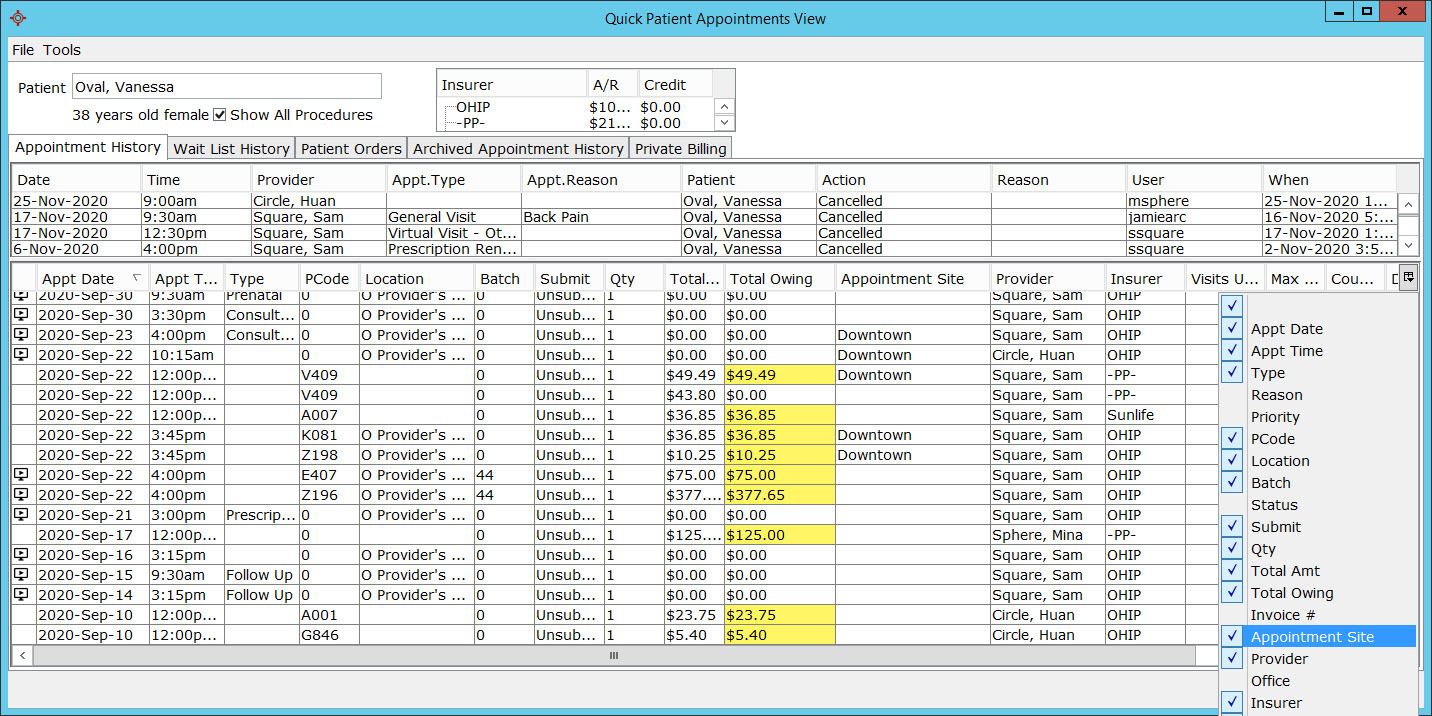Screen dimensions: 1432x716
Task: Click the appointment icon on the 2020-Sep-30 9:30am row
Action: [22, 296]
